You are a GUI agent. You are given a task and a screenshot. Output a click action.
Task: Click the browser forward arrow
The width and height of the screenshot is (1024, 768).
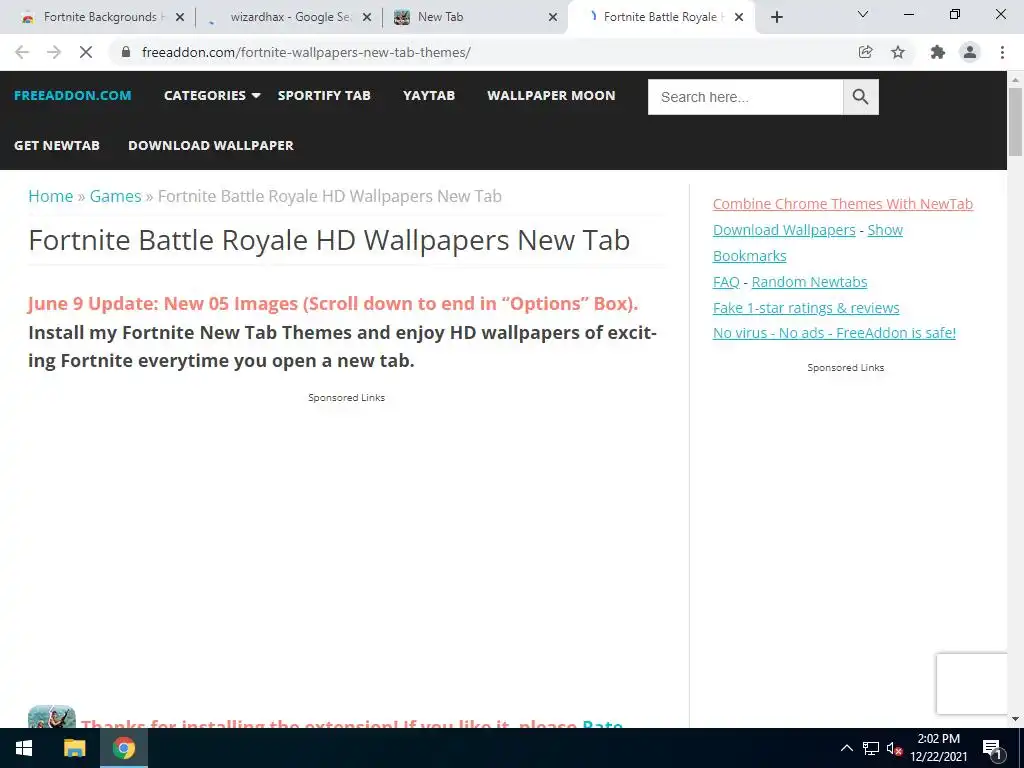[54, 52]
